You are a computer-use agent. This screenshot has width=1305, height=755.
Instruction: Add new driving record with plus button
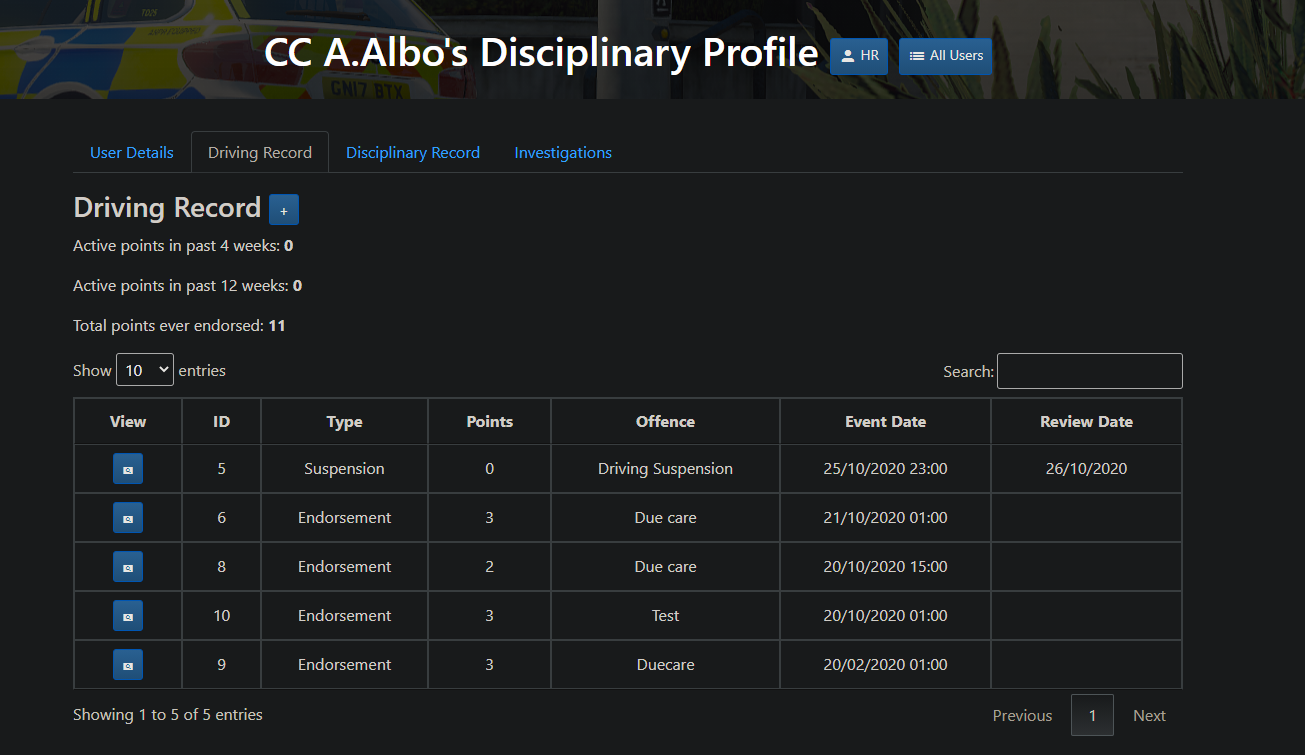[284, 210]
